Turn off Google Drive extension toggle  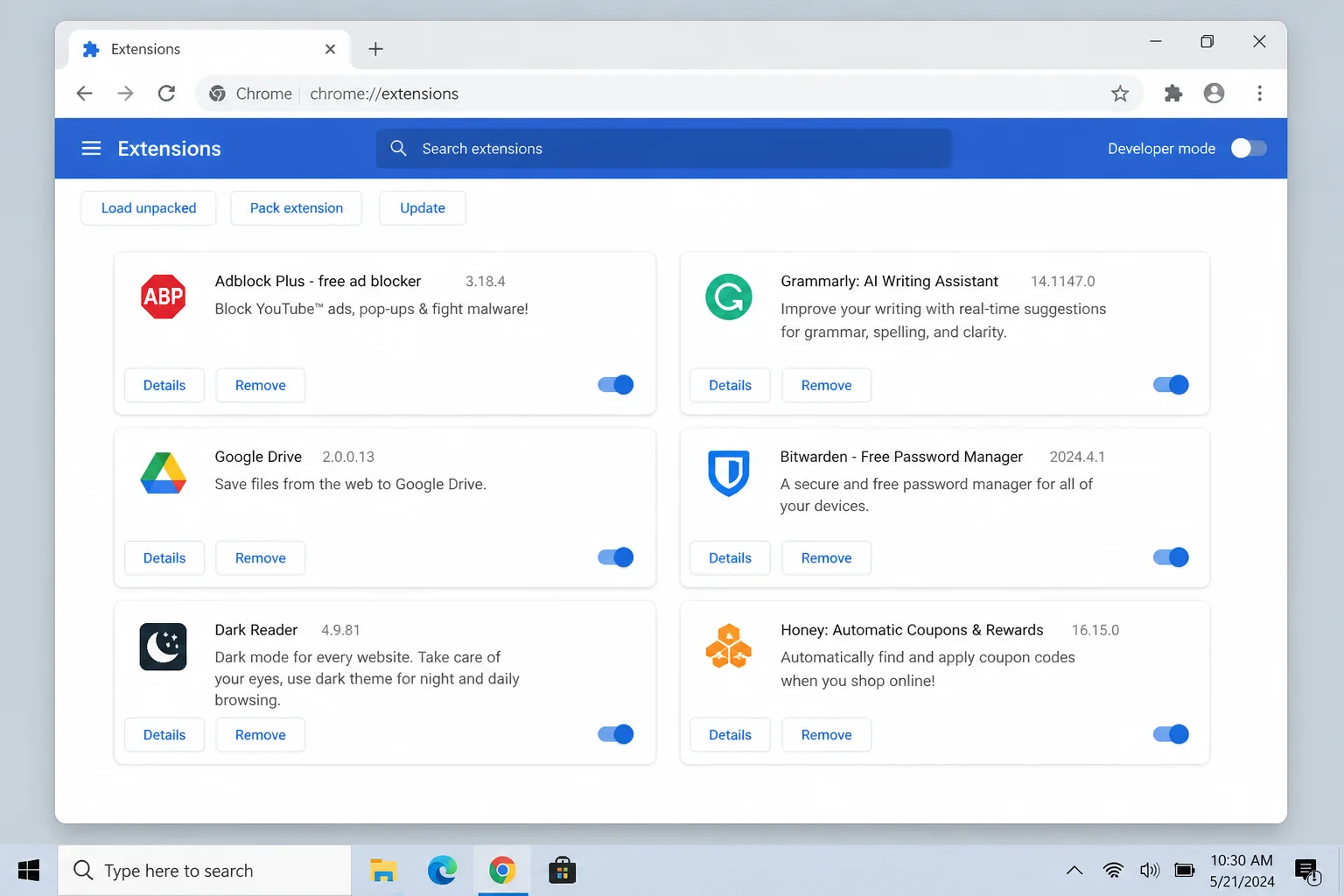616,557
